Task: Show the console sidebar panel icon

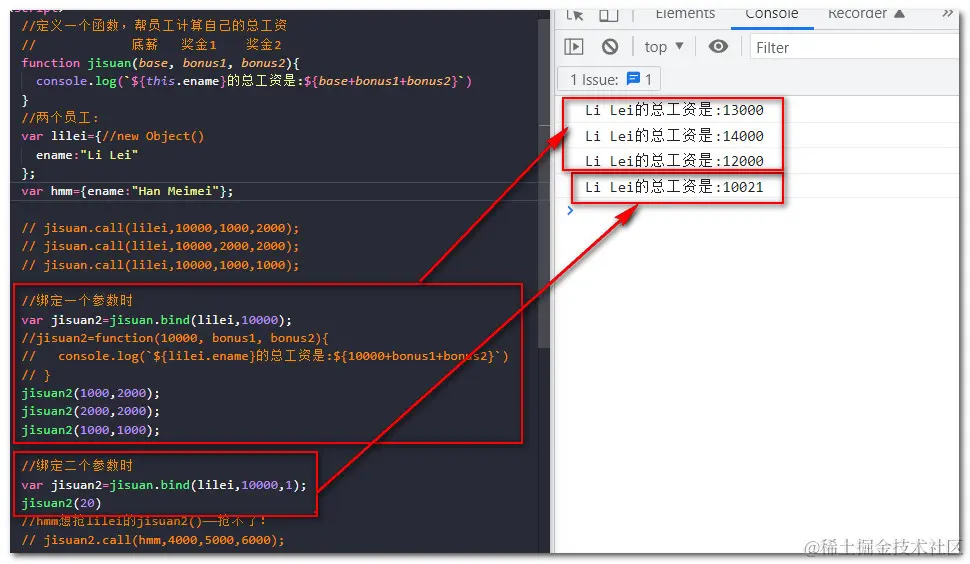Action: (x=573, y=46)
